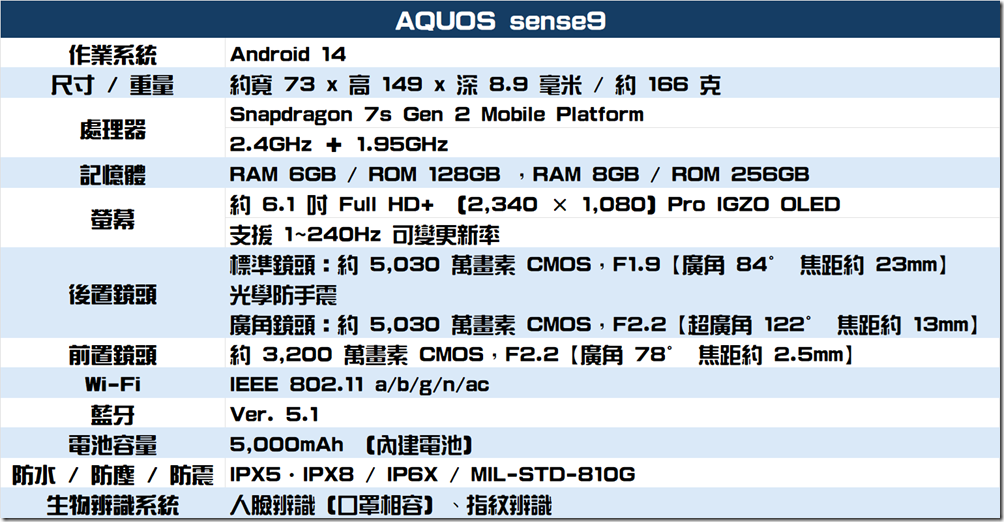Select the 後置鏡頭 row label
Image resolution: width=1004 pixels, height=522 pixels.
(112, 295)
